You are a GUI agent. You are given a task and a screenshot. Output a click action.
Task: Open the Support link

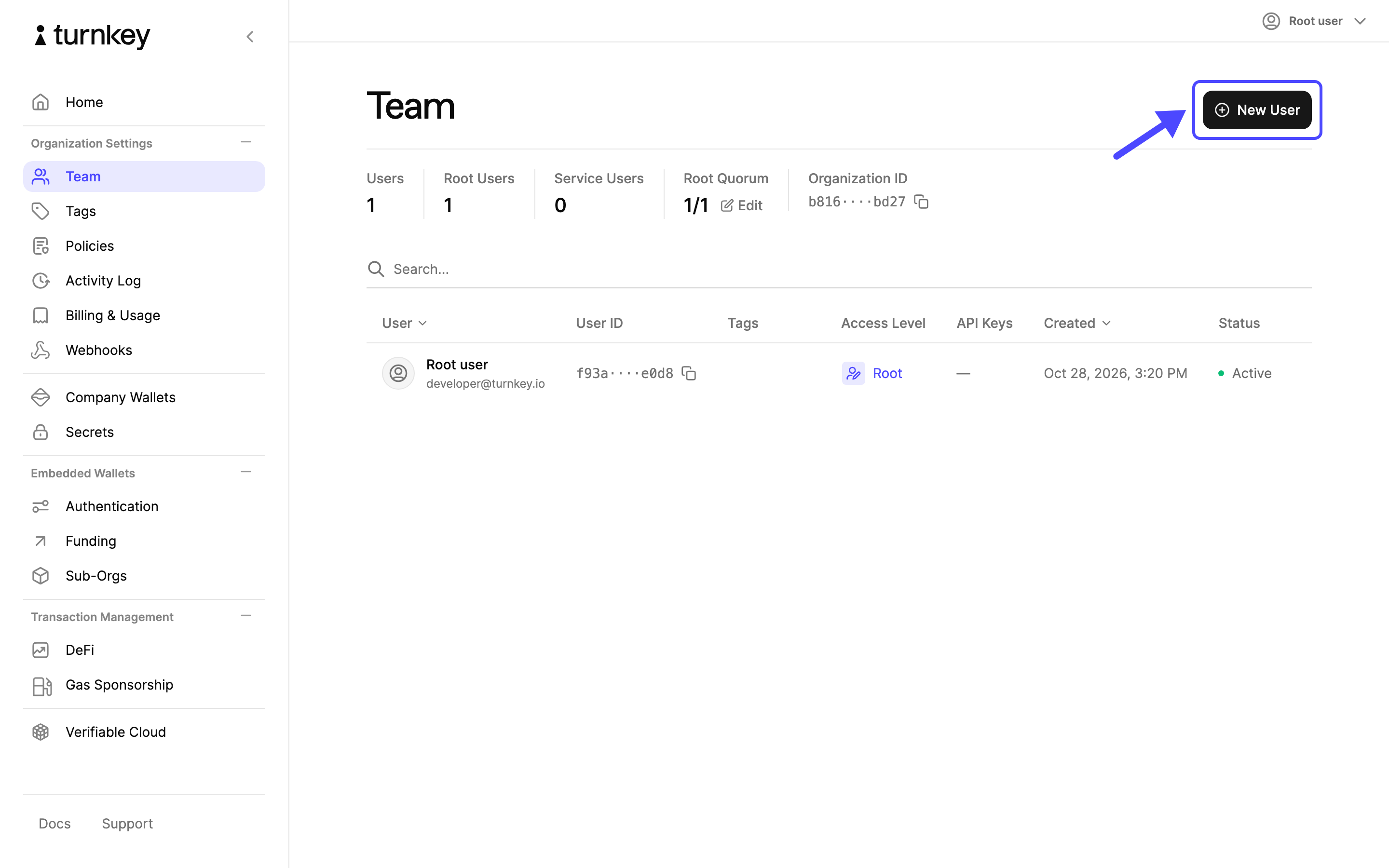(x=127, y=823)
